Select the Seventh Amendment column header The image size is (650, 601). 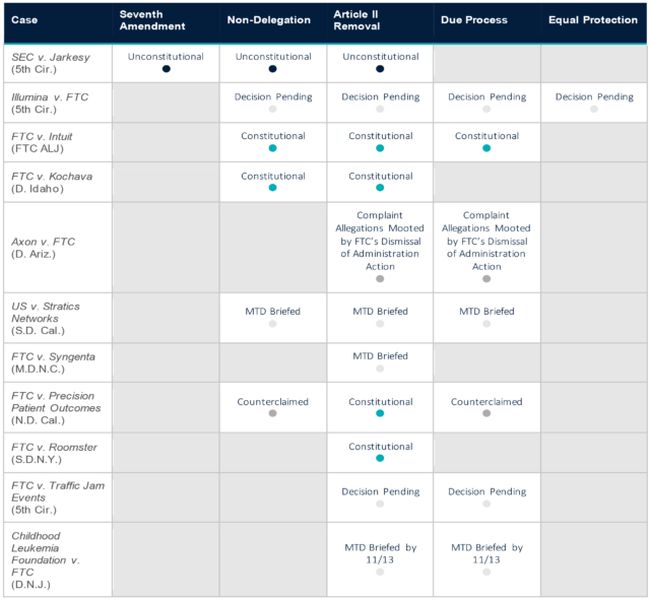click(152, 20)
